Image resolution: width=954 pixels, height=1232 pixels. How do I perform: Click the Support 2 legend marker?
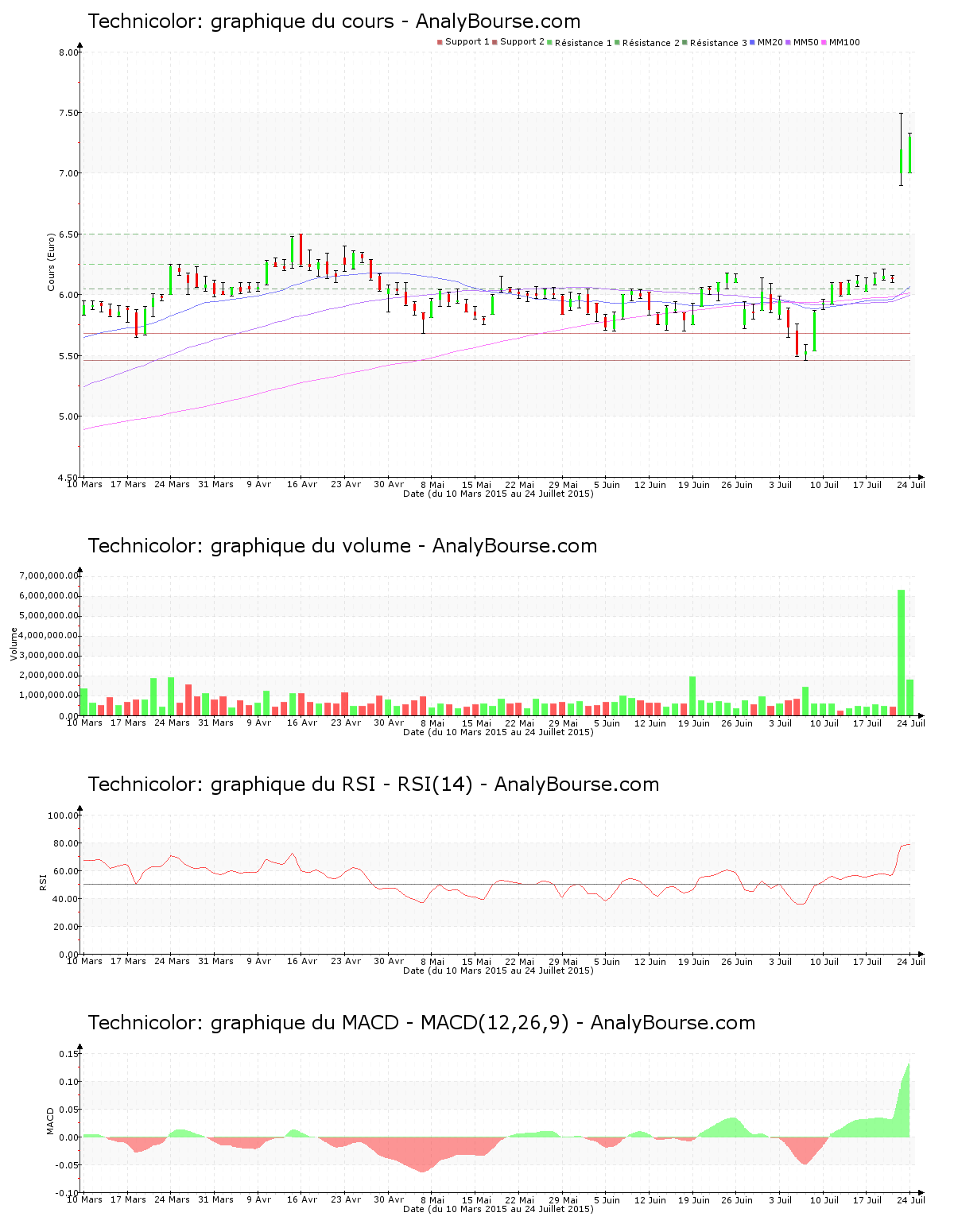494,42
